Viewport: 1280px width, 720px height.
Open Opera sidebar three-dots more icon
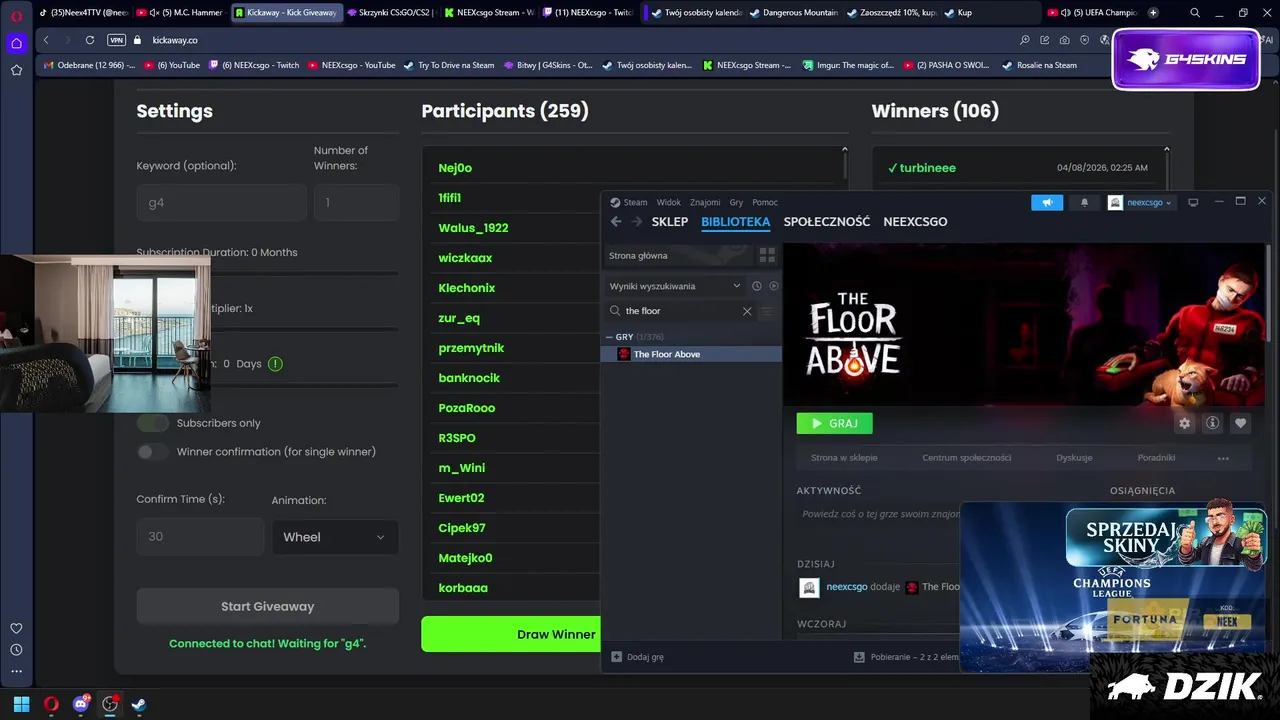pyautogui.click(x=16, y=671)
